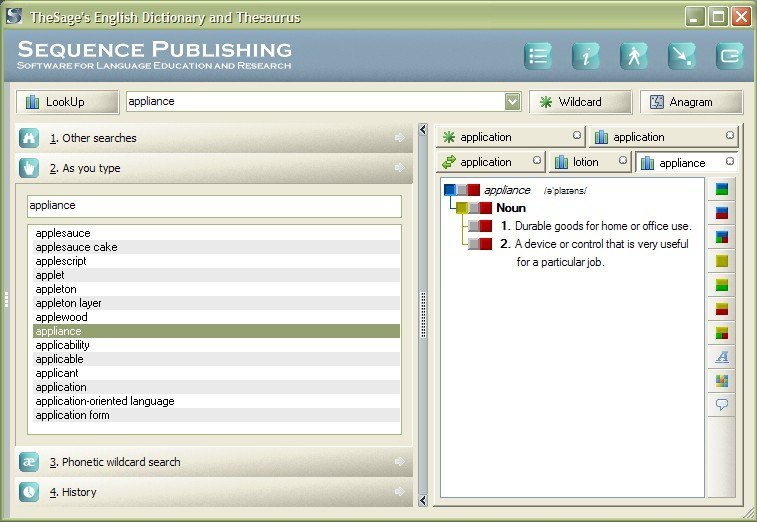
Task: Close the appliance tab
Action: (x=730, y=161)
